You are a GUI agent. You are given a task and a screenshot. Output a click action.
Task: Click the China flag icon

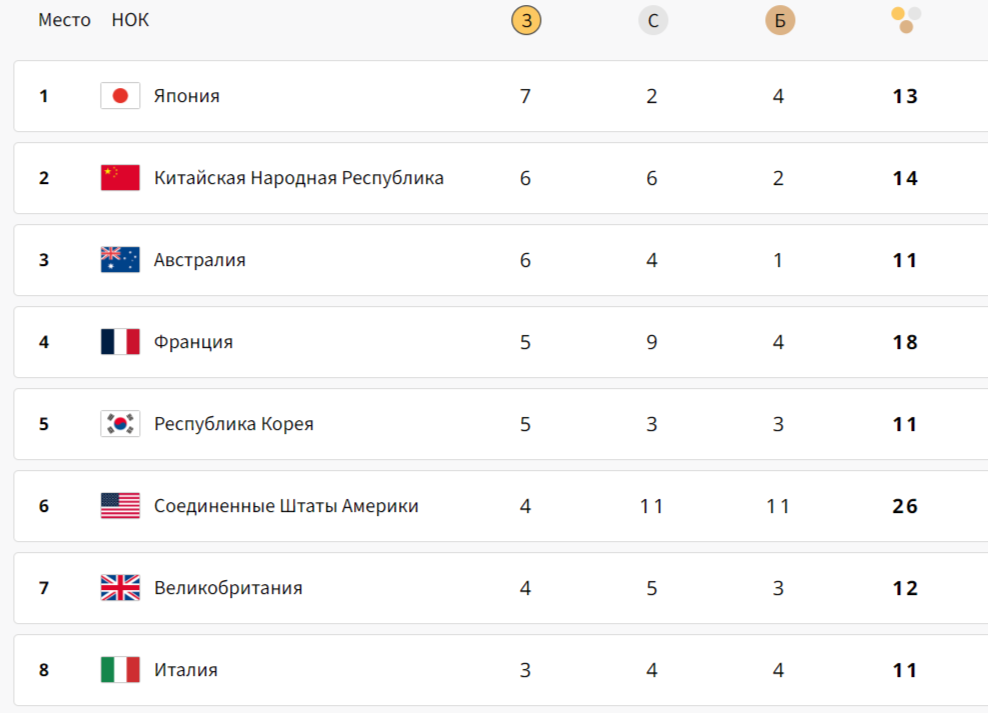point(120,178)
